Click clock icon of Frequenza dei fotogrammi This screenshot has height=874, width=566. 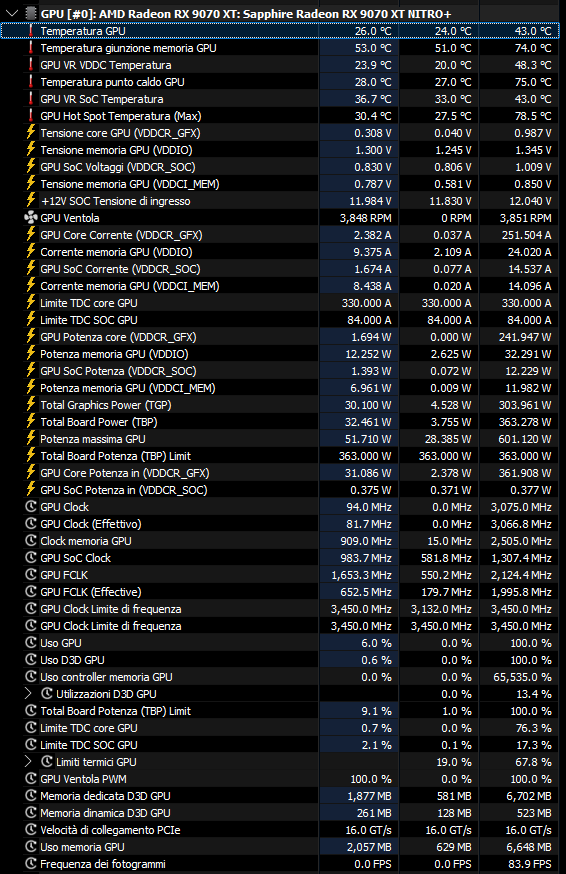(31, 864)
